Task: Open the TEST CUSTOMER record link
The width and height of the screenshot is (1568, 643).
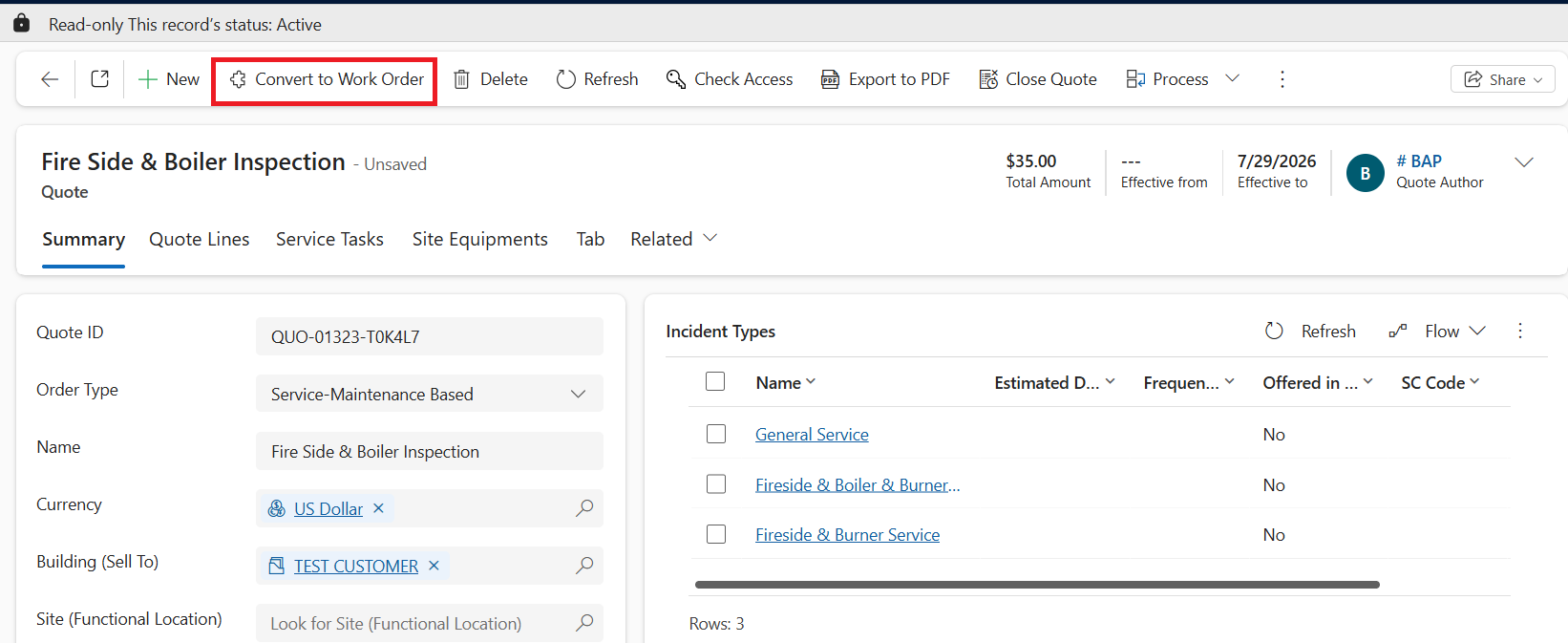Action: [356, 567]
